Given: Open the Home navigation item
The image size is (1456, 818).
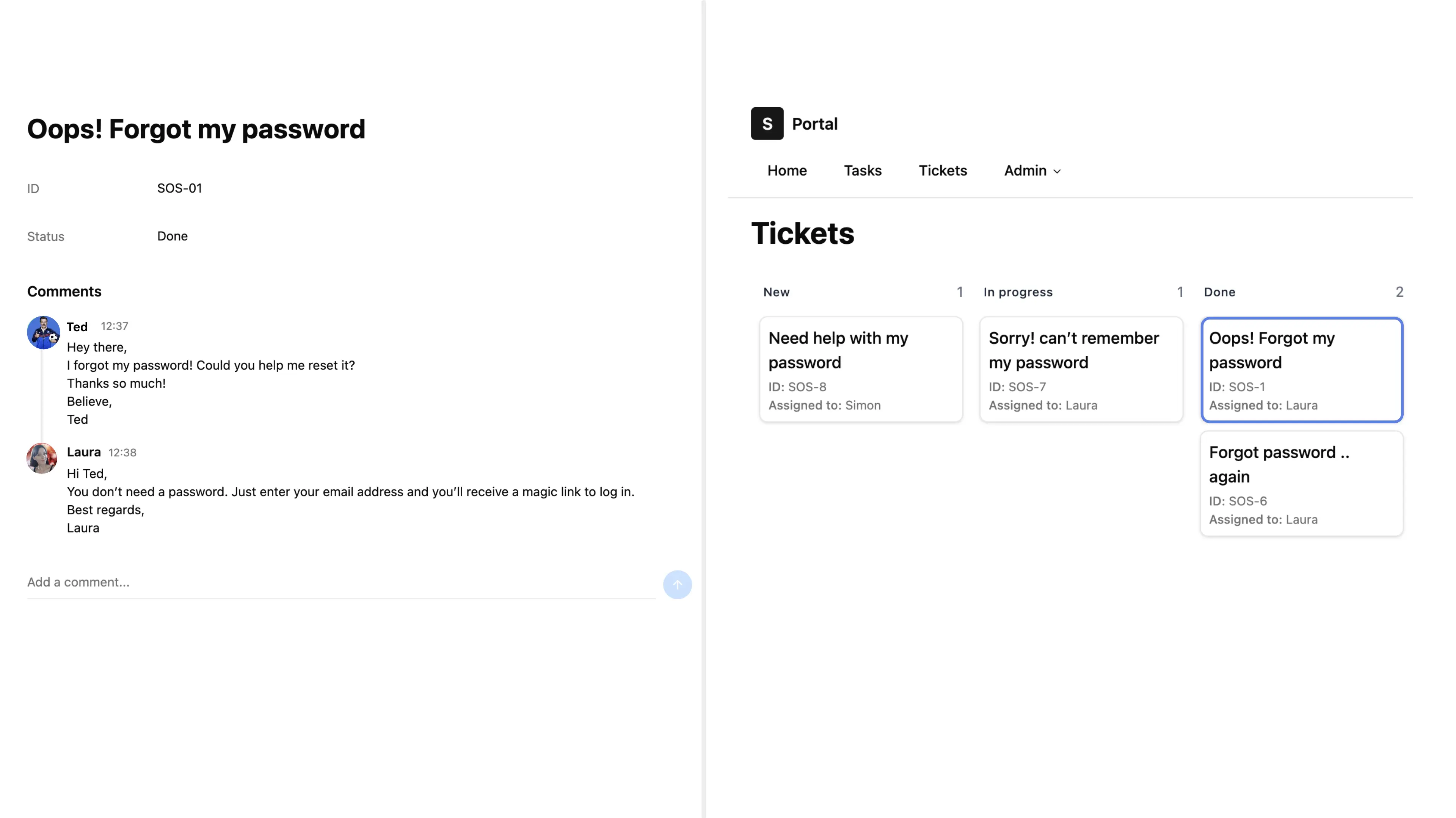Looking at the screenshot, I should click(x=787, y=171).
